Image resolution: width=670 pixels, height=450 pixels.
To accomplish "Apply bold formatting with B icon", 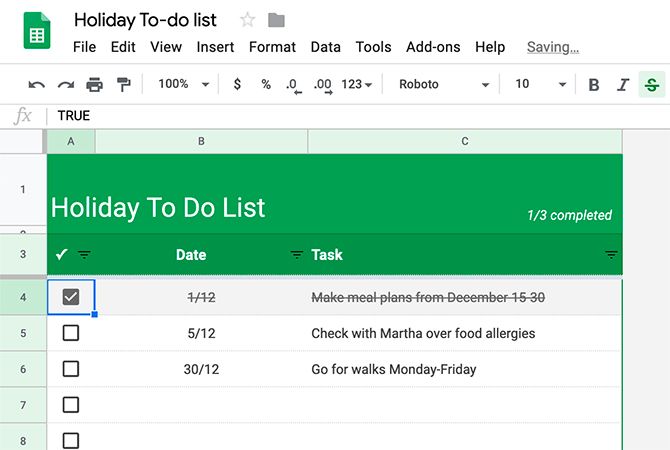I will tap(594, 85).
